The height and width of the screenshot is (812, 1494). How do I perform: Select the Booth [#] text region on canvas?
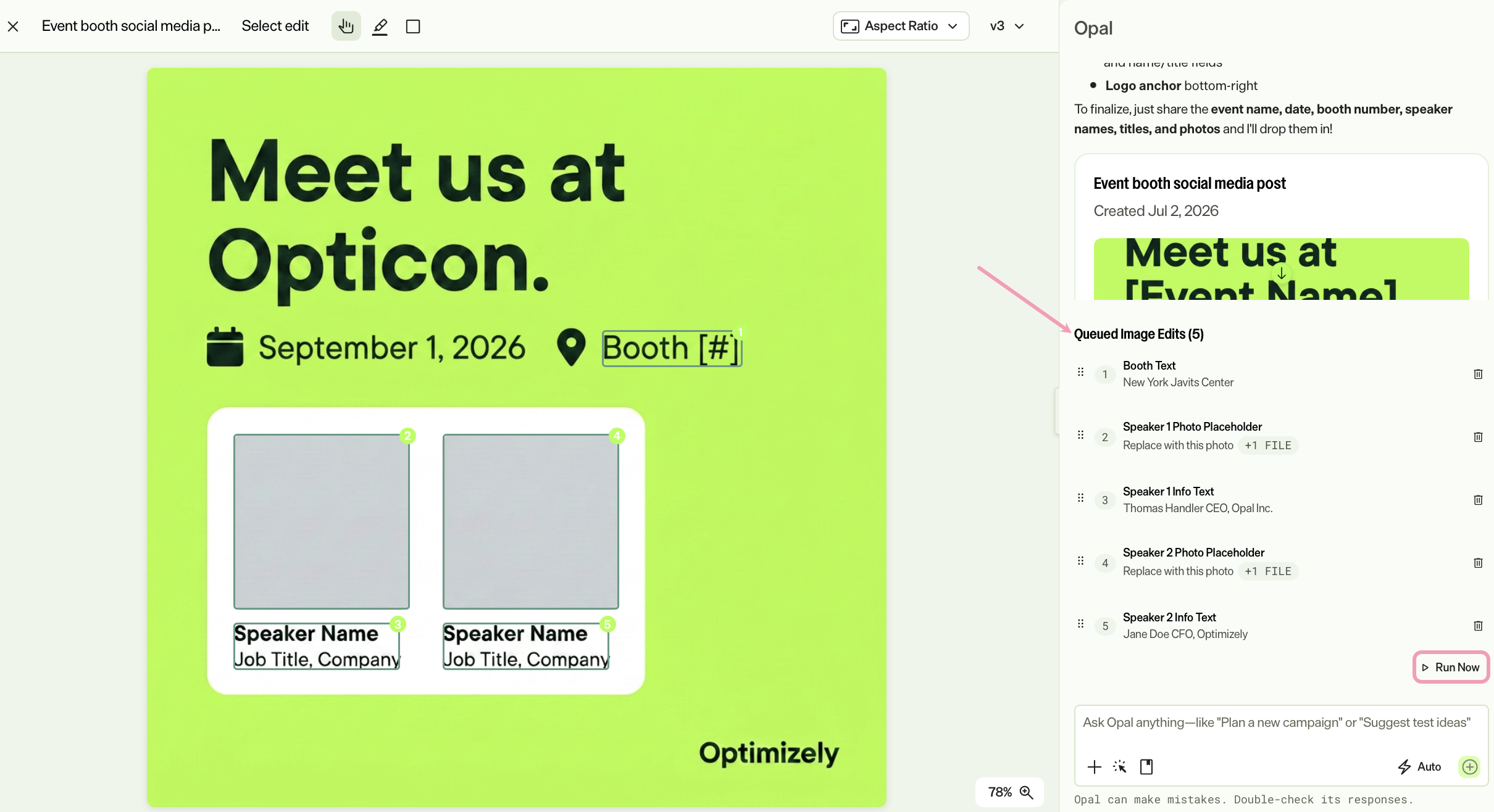[x=672, y=348]
